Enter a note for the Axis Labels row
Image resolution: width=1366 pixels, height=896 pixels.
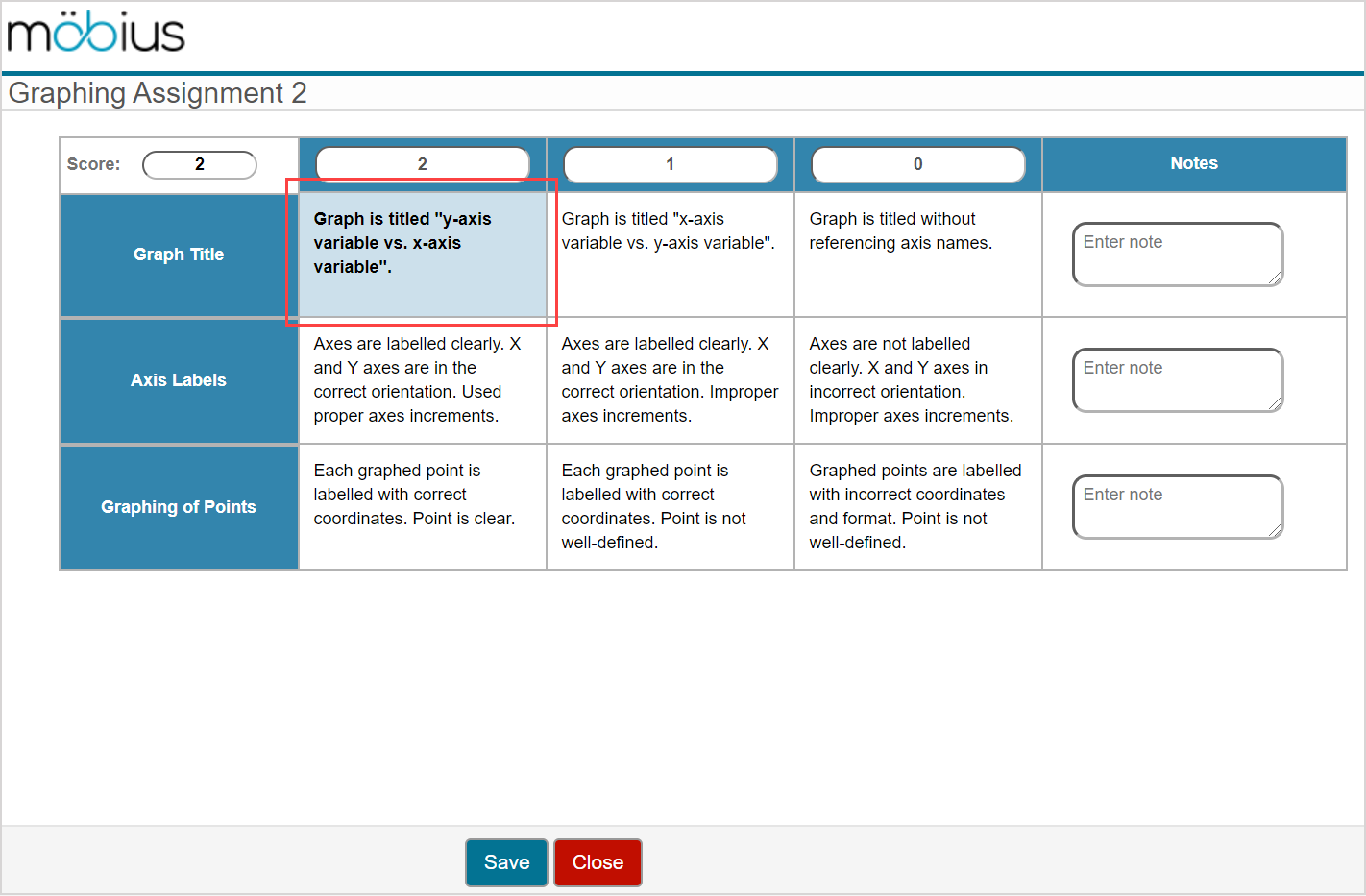click(x=1177, y=380)
